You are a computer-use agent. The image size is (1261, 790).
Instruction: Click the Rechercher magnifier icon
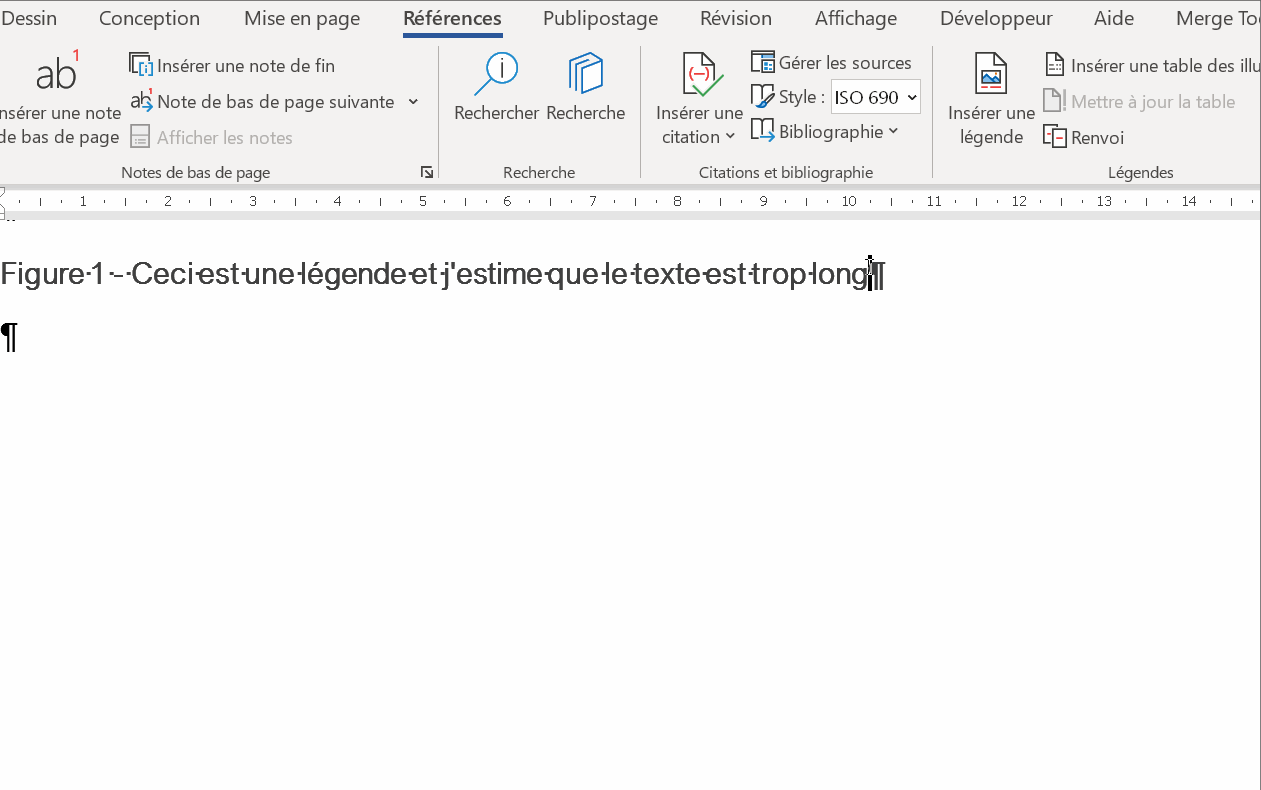point(496,74)
